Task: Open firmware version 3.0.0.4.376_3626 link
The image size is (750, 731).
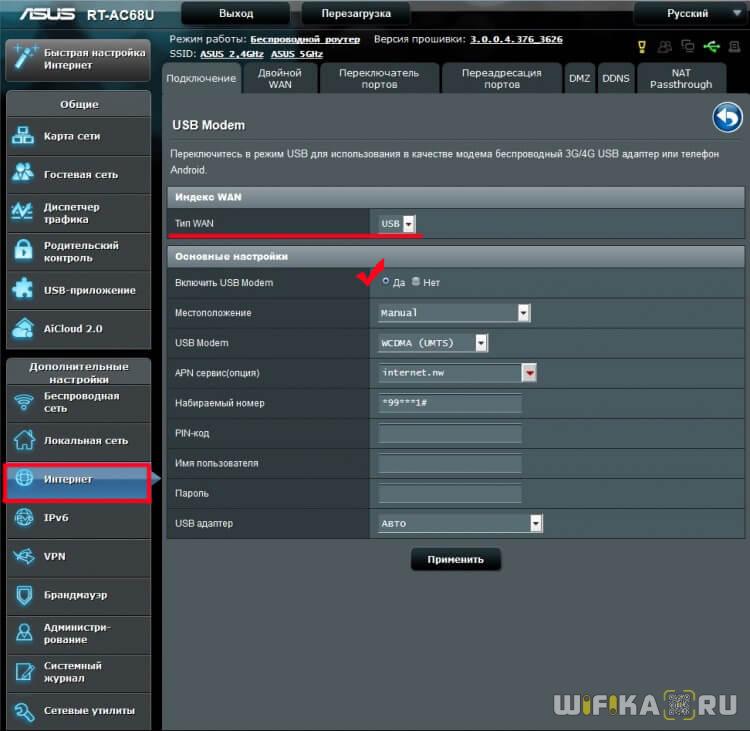Action: pyautogui.click(x=517, y=39)
